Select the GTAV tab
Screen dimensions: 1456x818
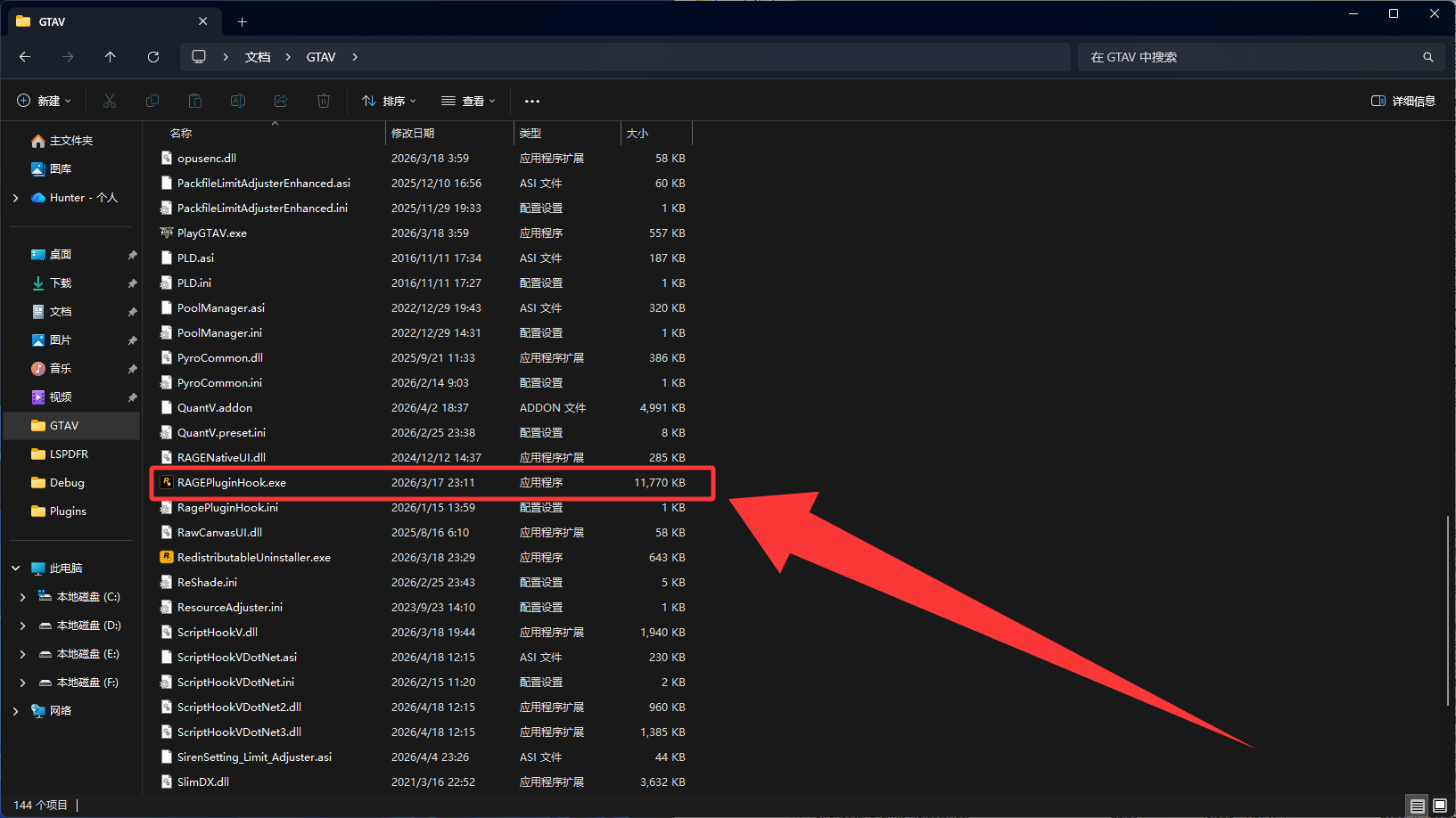tap(113, 21)
